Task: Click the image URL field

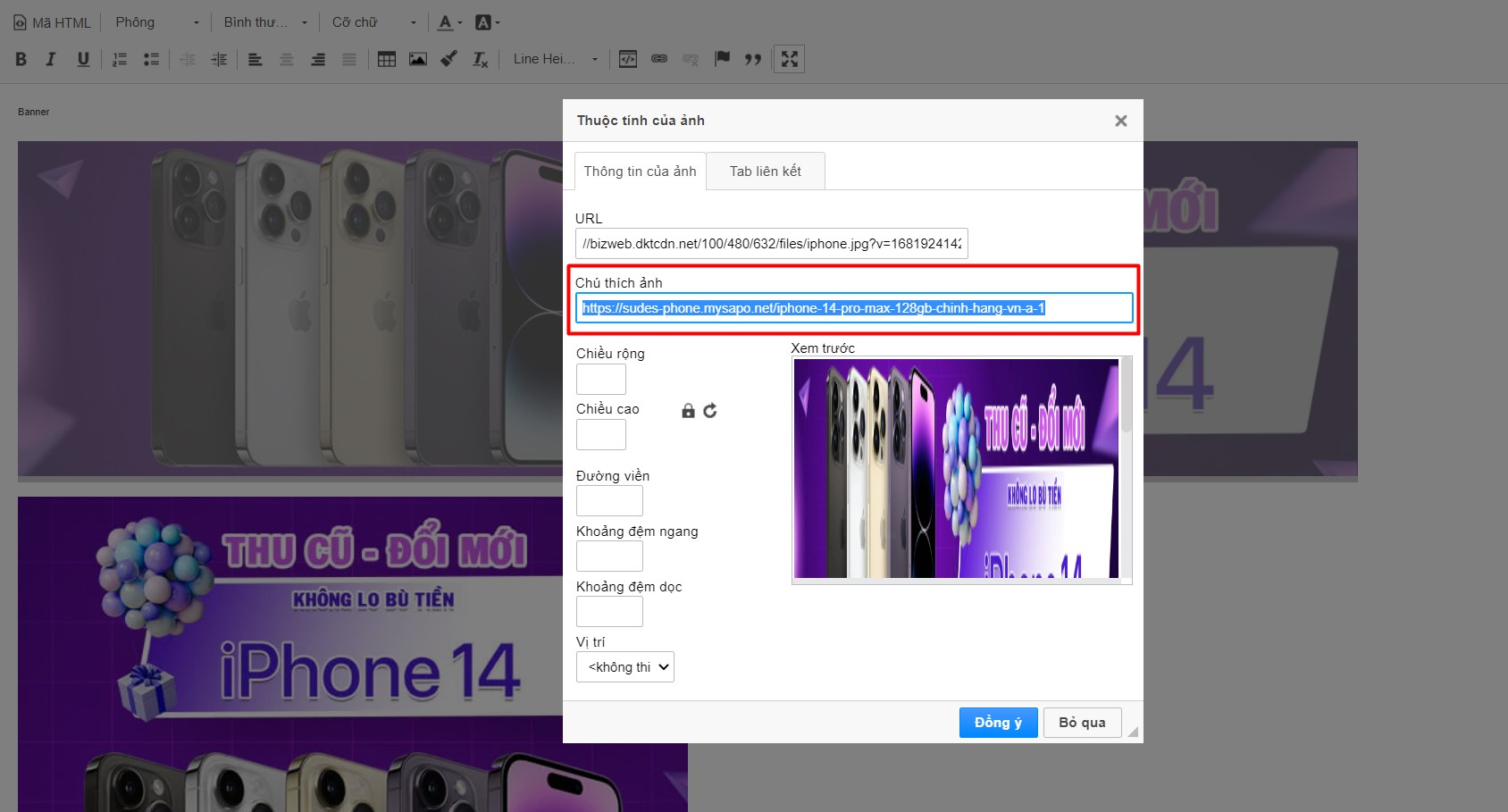Action: tap(772, 244)
